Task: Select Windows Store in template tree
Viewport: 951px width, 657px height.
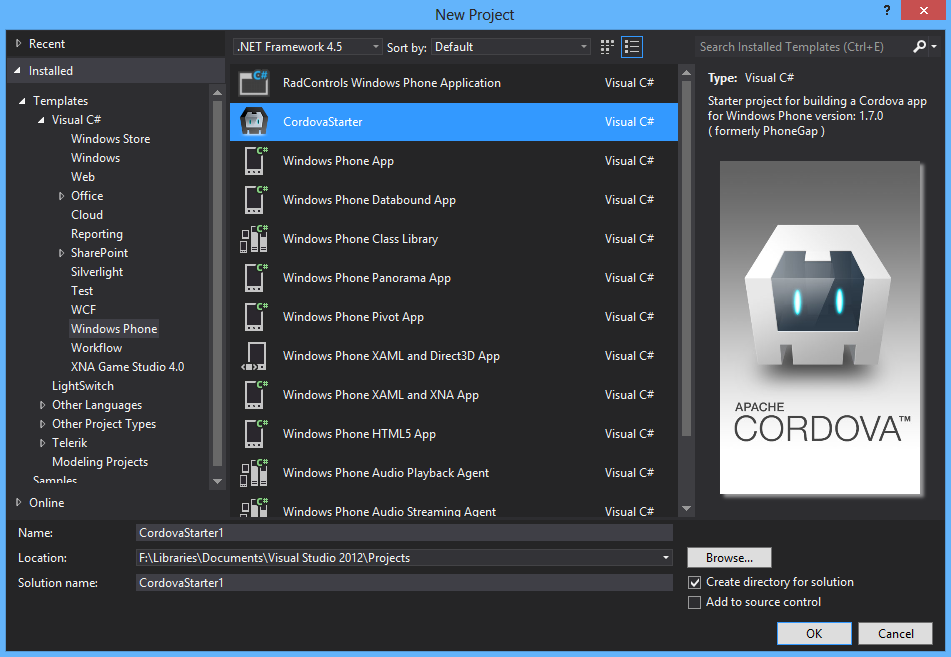Action: (x=110, y=139)
